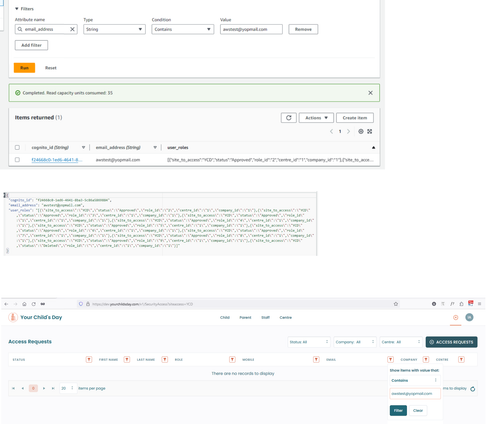This screenshot has width=500, height=444.
Task: Open the Contains operator dropdown in filter popup
Action: pos(415,380)
